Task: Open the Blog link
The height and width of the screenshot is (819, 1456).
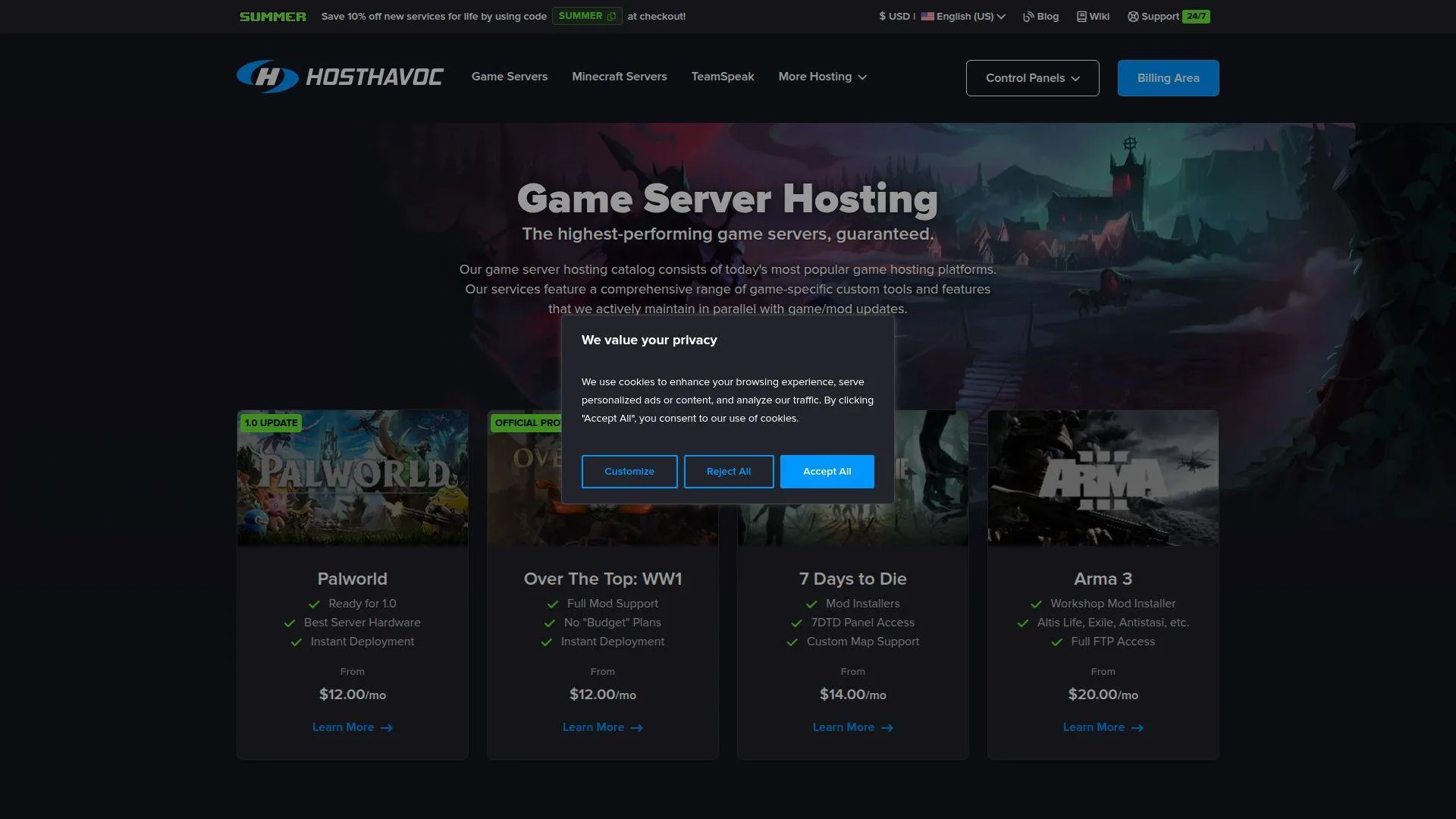Action: click(x=1040, y=16)
